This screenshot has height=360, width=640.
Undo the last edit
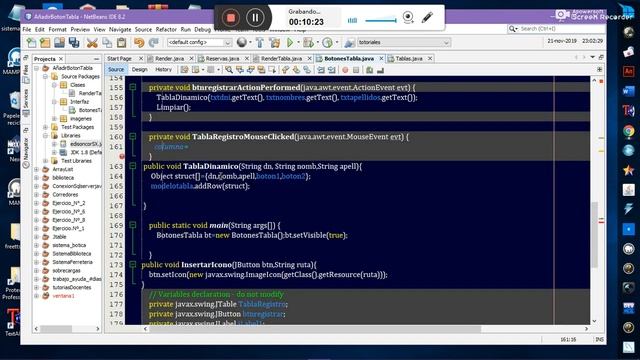[139, 42]
